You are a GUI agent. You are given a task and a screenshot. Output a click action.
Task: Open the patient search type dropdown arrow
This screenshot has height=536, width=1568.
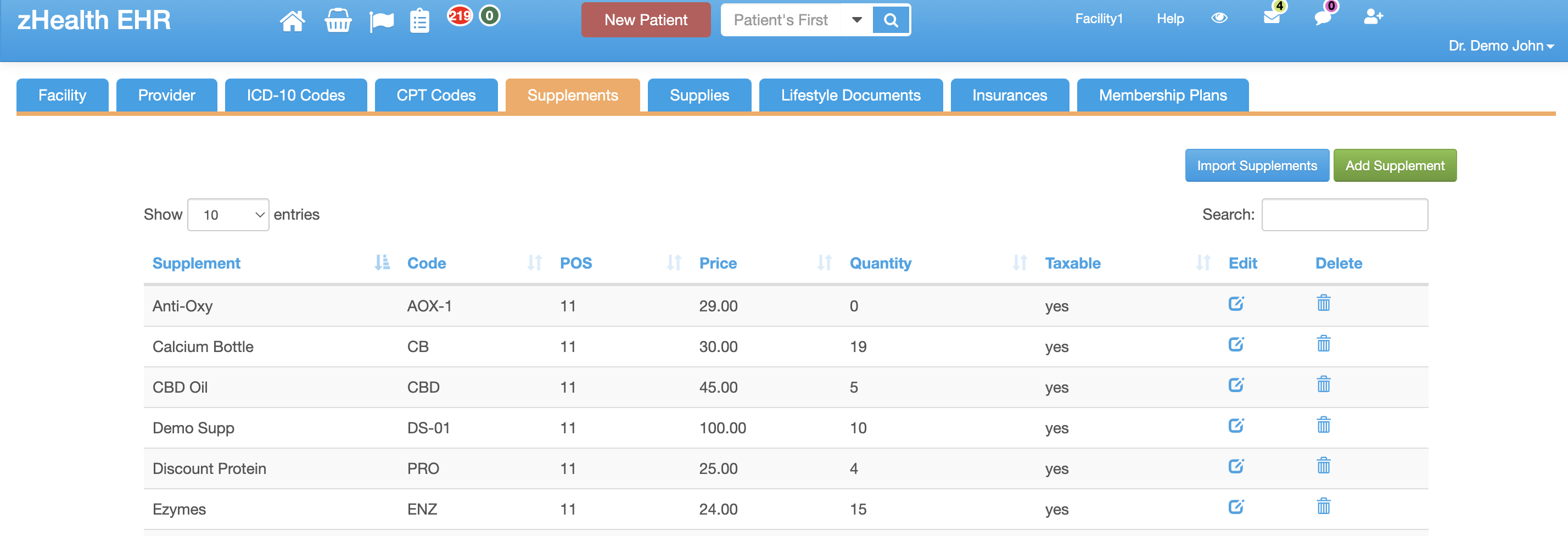pos(856,20)
